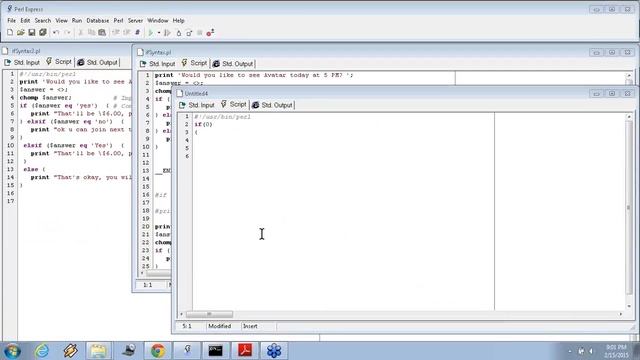Launch Internet Explorer from taskbar
The height and width of the screenshot is (360, 640).
tap(42, 351)
